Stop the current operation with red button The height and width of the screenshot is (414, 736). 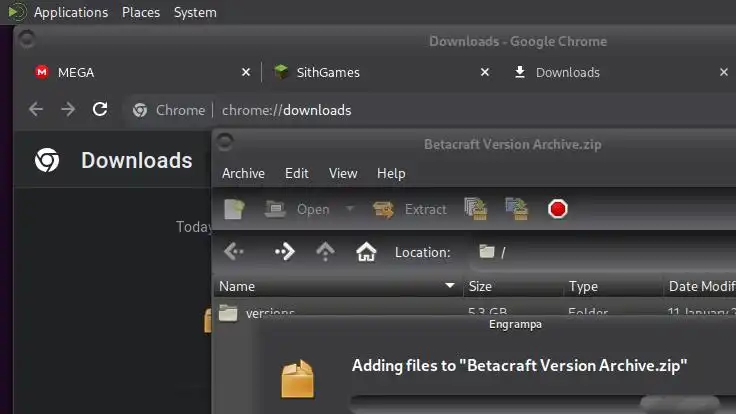click(x=558, y=209)
